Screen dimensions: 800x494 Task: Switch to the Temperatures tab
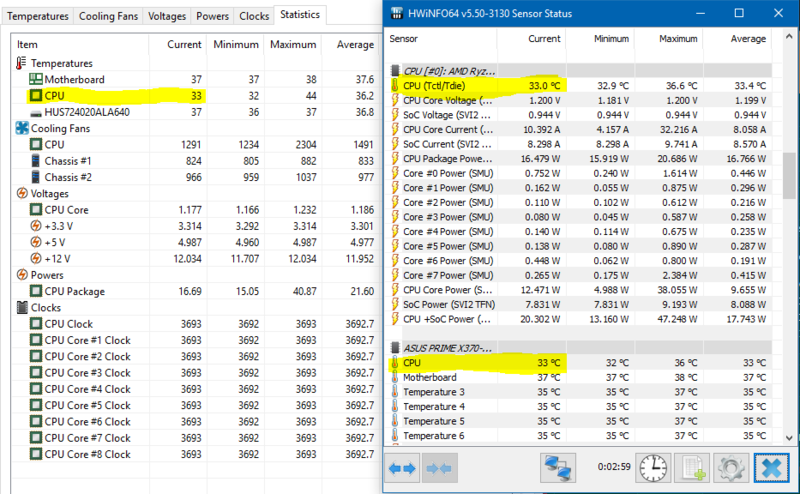(37, 17)
